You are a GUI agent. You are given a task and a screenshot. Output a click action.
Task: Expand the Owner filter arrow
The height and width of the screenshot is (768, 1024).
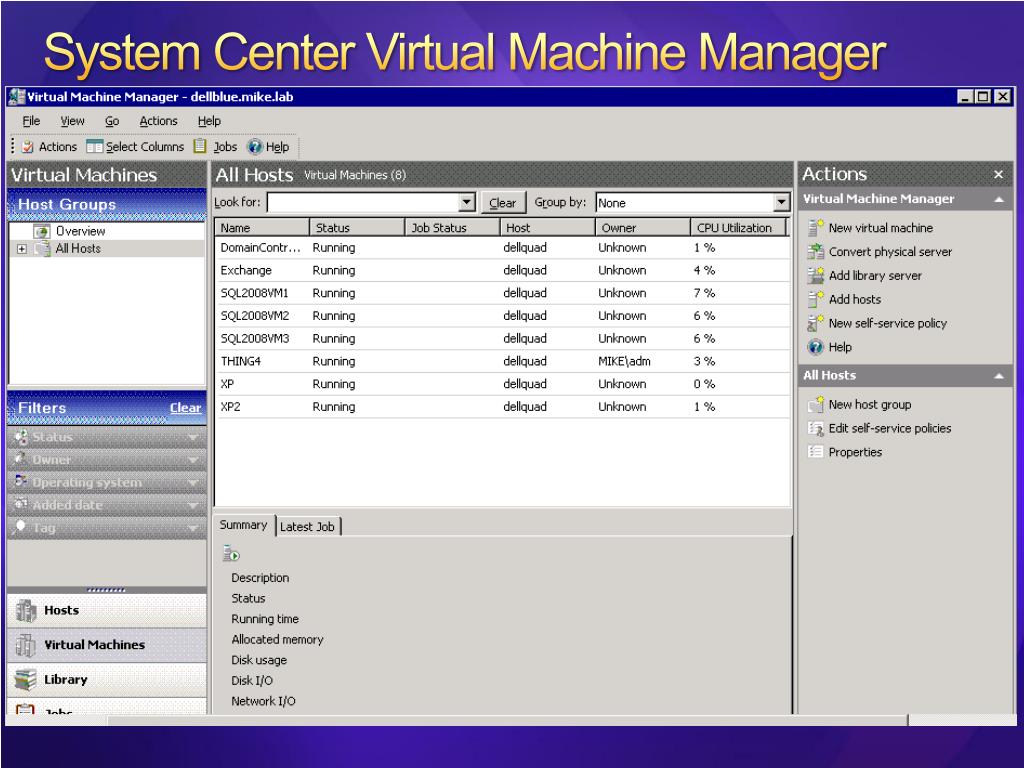[x=193, y=460]
